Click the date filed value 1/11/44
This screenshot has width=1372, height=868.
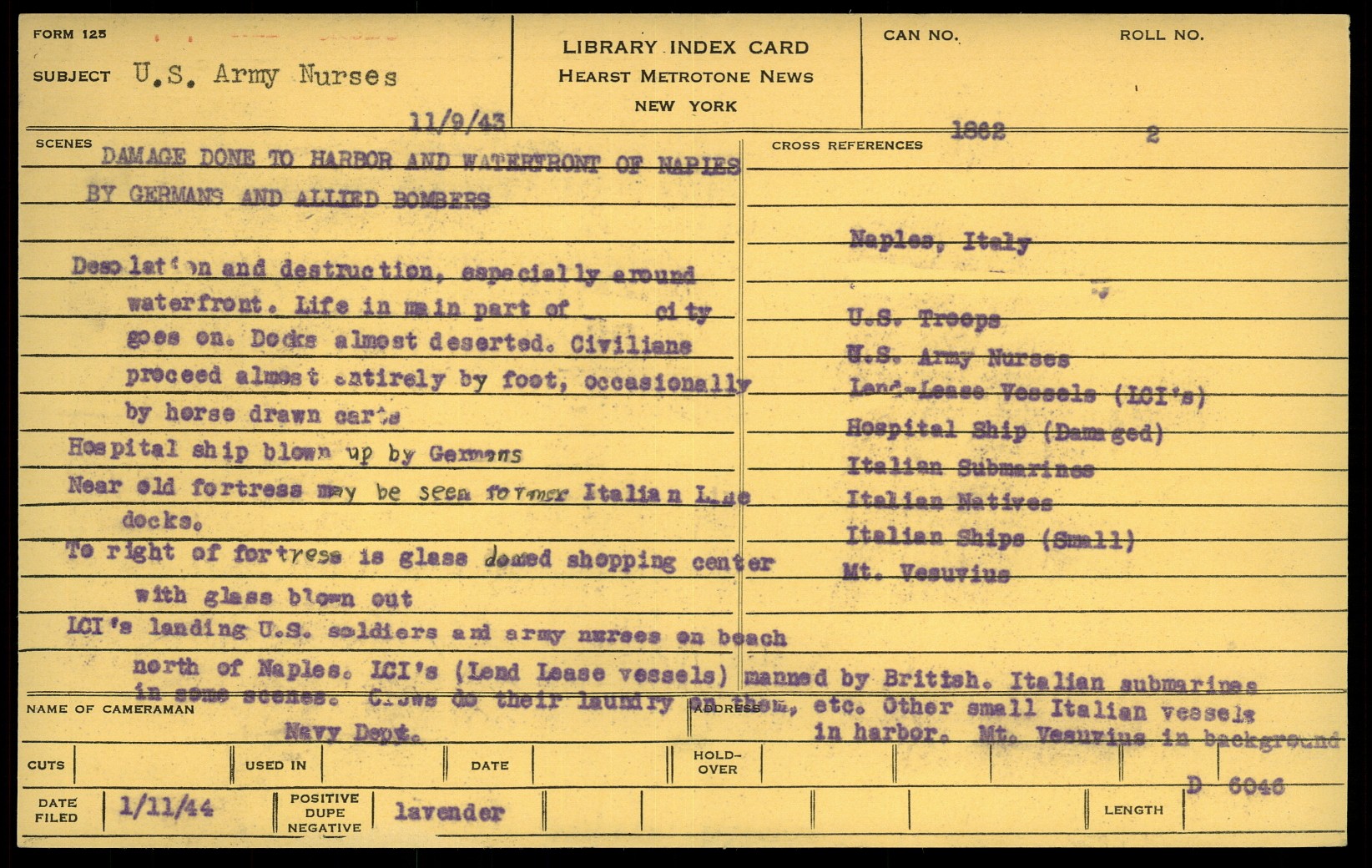coord(165,808)
